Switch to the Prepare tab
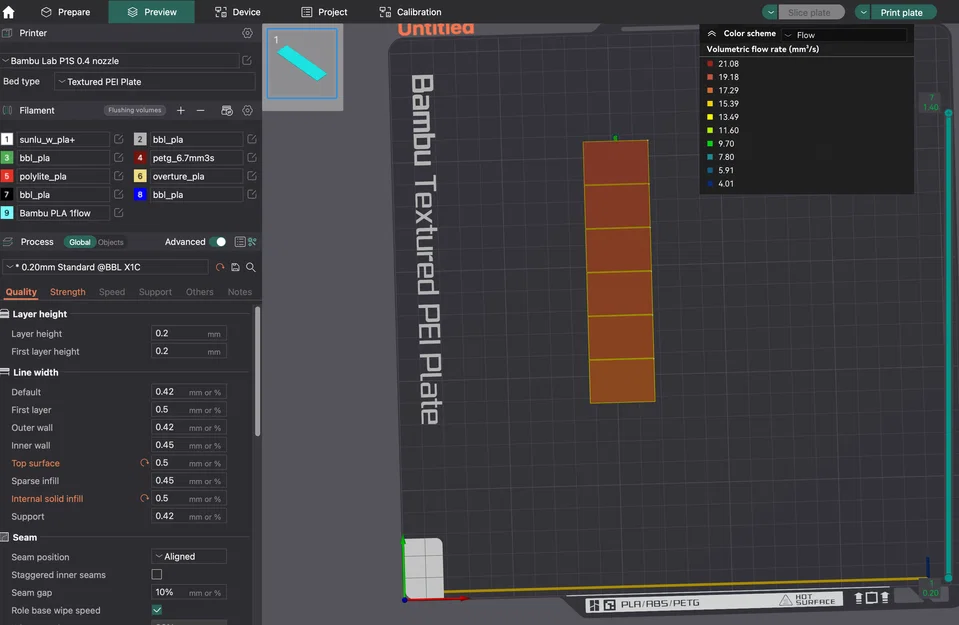The image size is (959, 625). pos(65,12)
